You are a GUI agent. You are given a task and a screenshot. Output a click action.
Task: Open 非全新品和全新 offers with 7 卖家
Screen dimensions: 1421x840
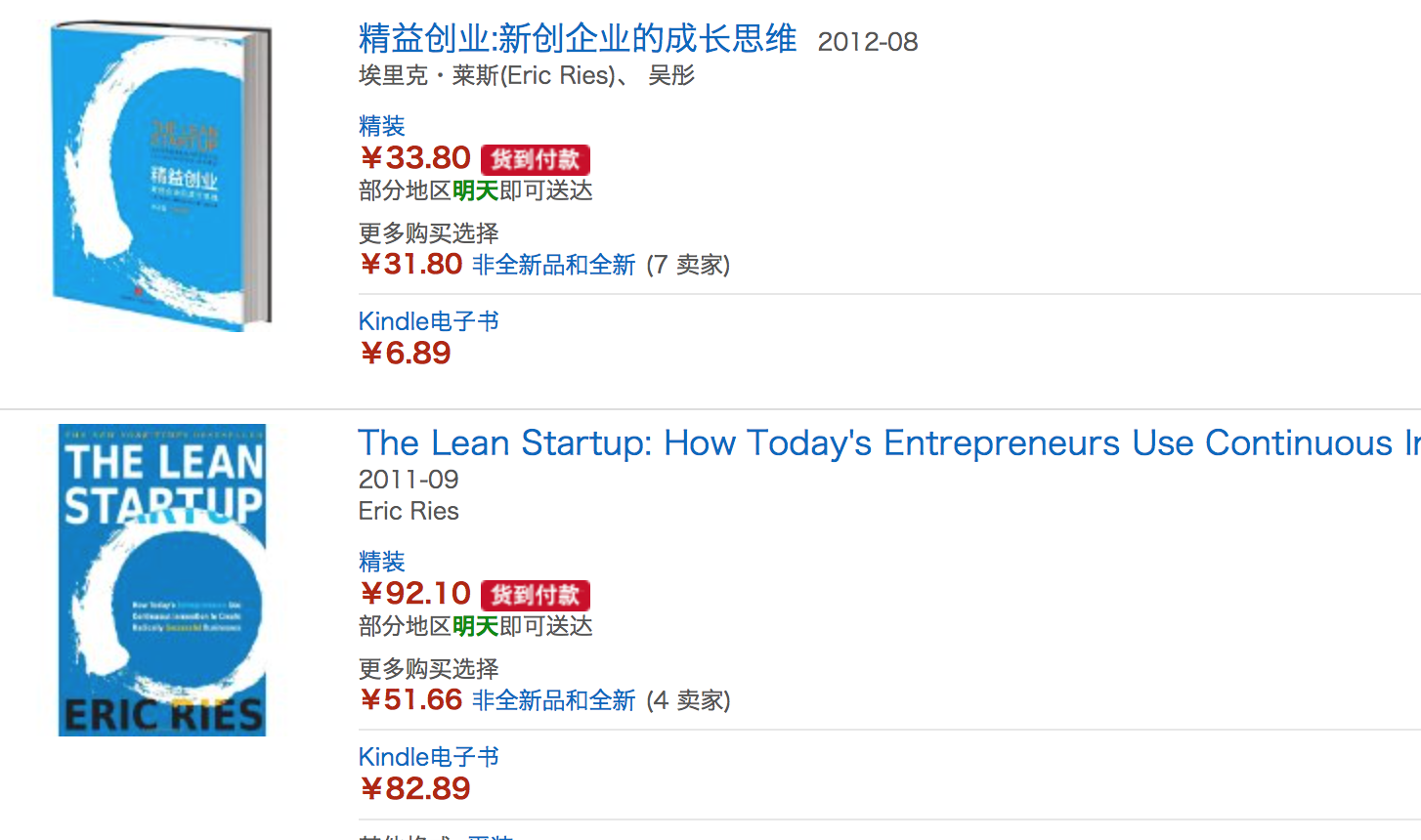coord(553,265)
